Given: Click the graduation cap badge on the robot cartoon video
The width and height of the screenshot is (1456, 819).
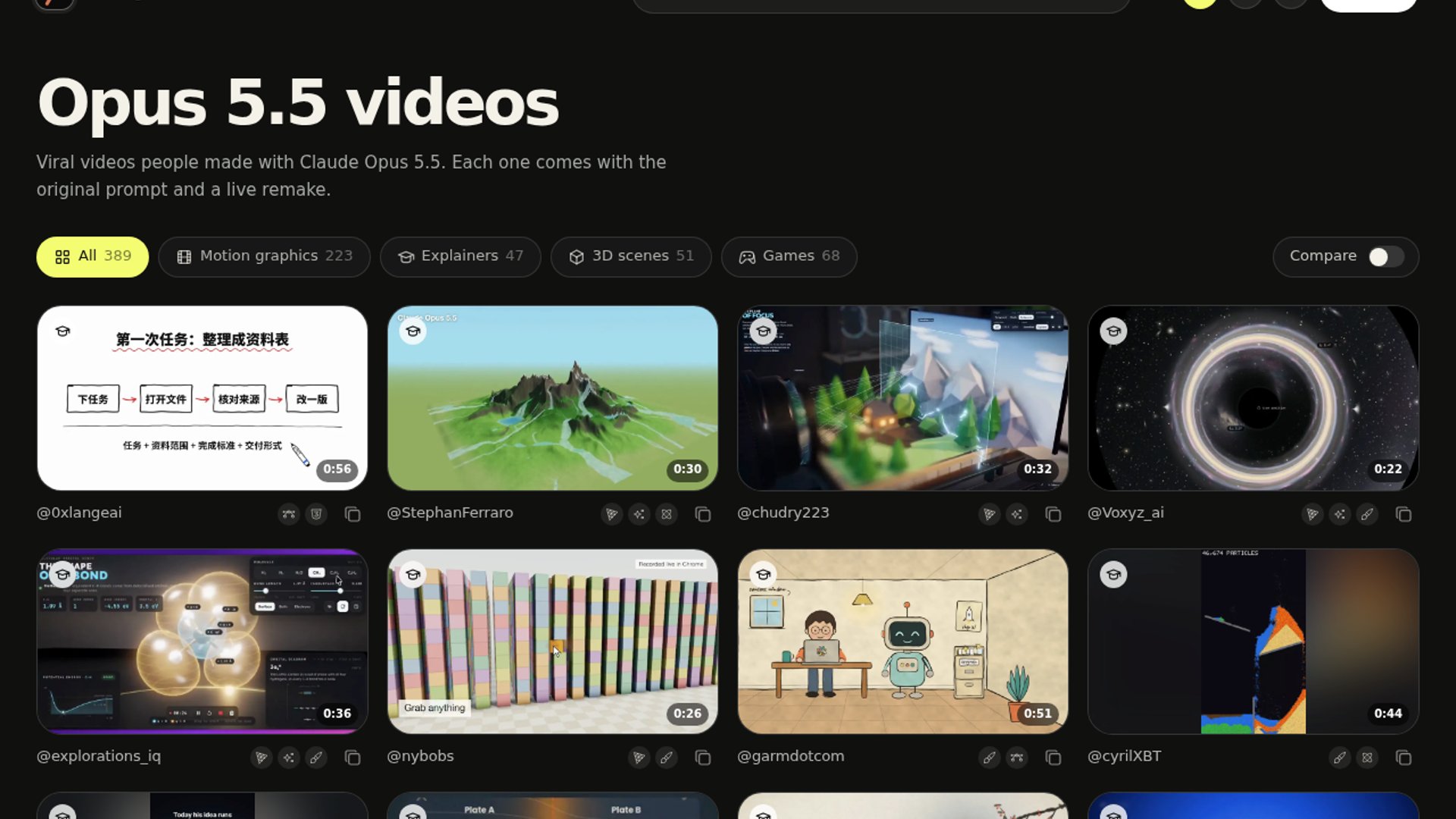Looking at the screenshot, I should pos(763,575).
